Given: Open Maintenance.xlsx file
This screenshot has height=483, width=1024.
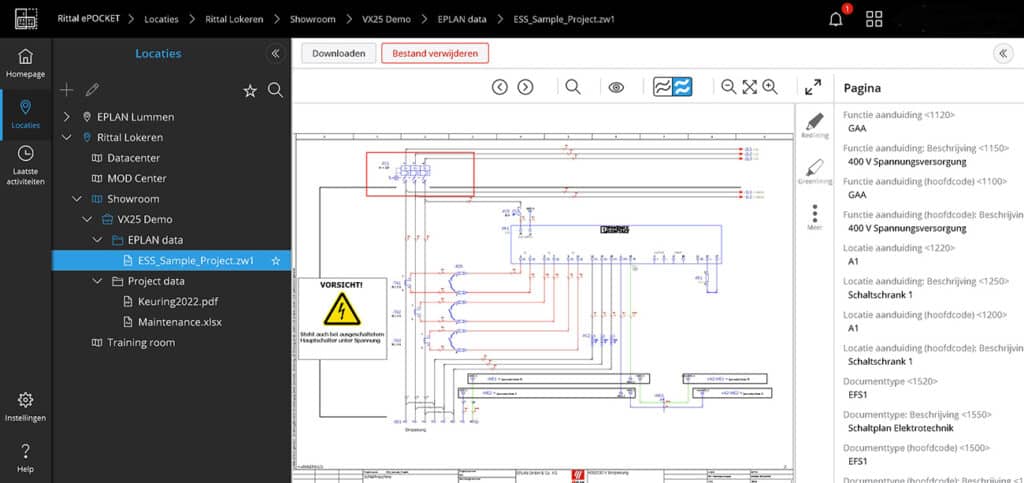Looking at the screenshot, I should click(180, 322).
